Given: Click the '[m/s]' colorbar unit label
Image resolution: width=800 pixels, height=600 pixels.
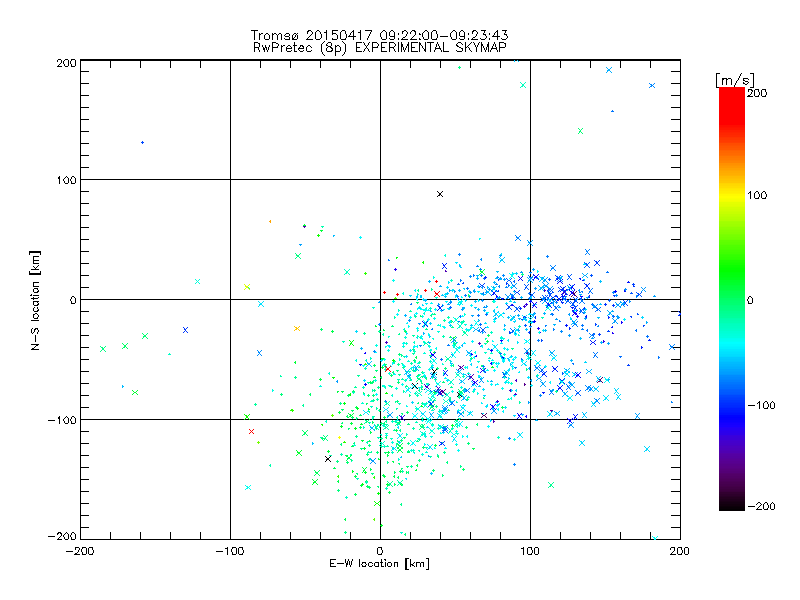Looking at the screenshot, I should coord(735,80).
